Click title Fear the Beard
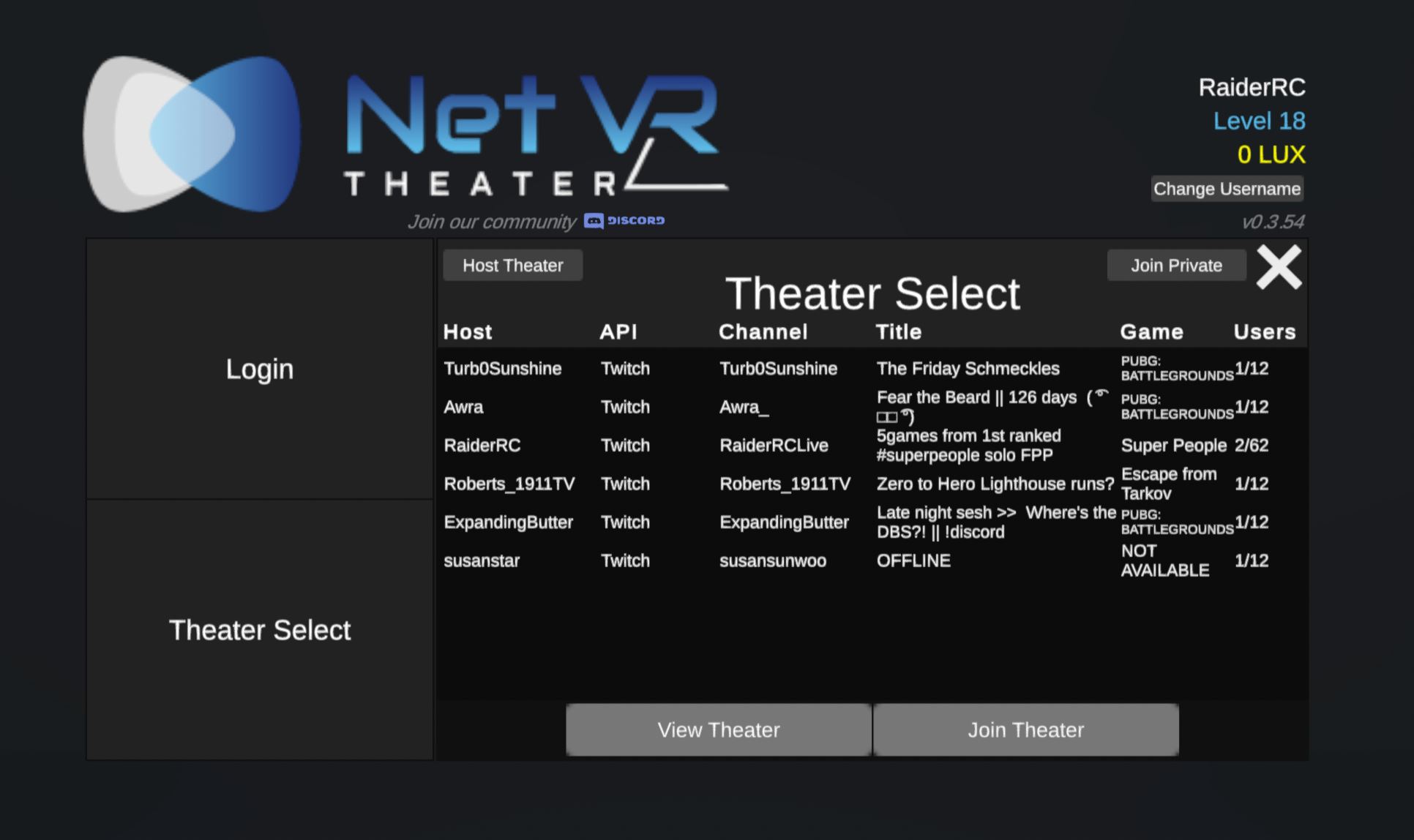Viewport: 1414px width, 840px height. click(993, 407)
